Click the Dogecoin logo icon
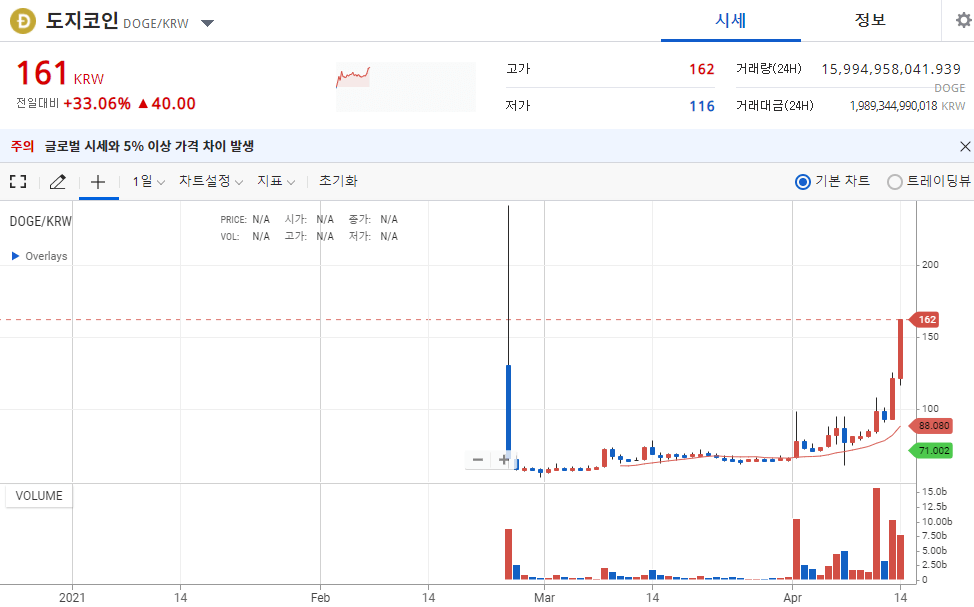The width and height of the screenshot is (974, 607). [23, 22]
